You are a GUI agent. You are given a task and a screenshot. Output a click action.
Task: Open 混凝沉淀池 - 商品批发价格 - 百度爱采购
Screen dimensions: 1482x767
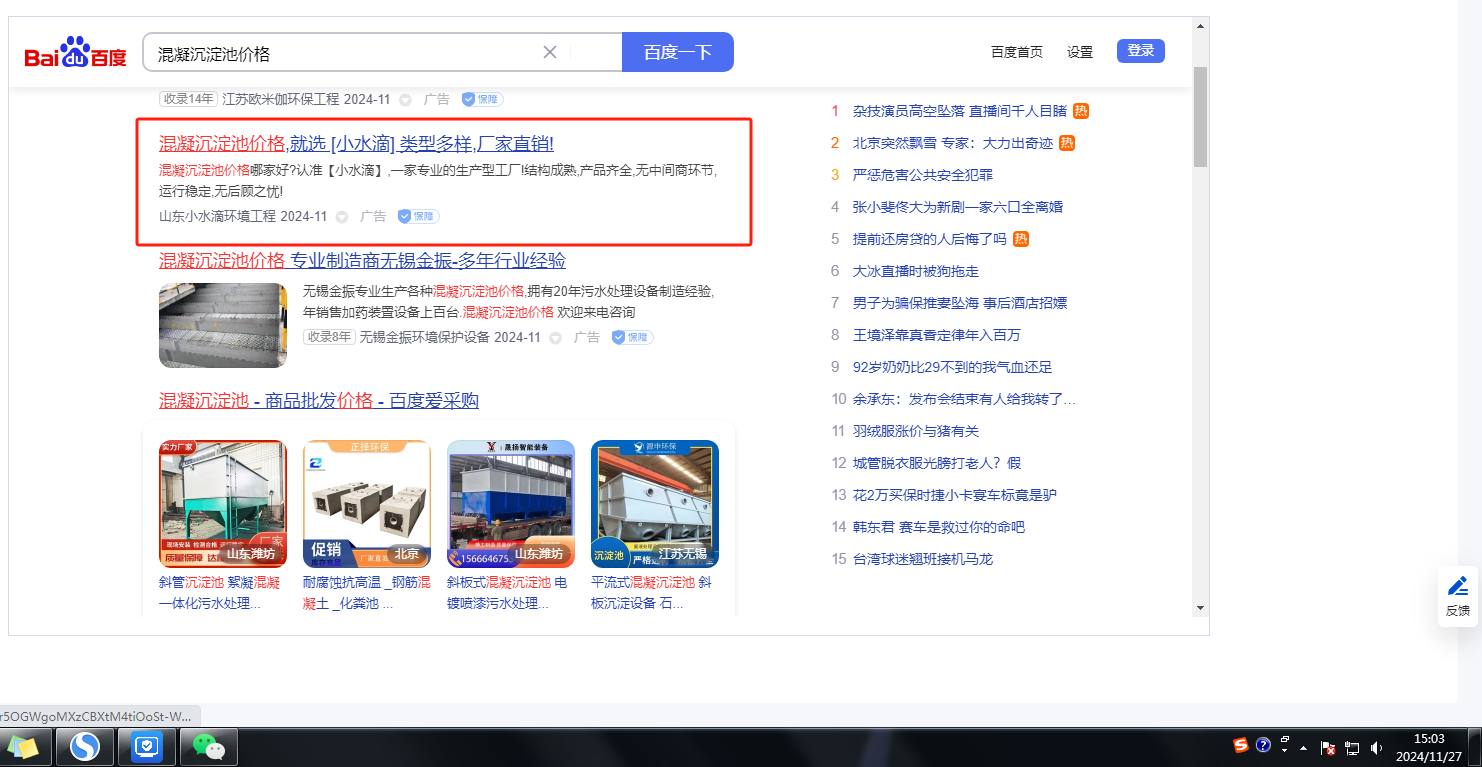tap(319, 401)
